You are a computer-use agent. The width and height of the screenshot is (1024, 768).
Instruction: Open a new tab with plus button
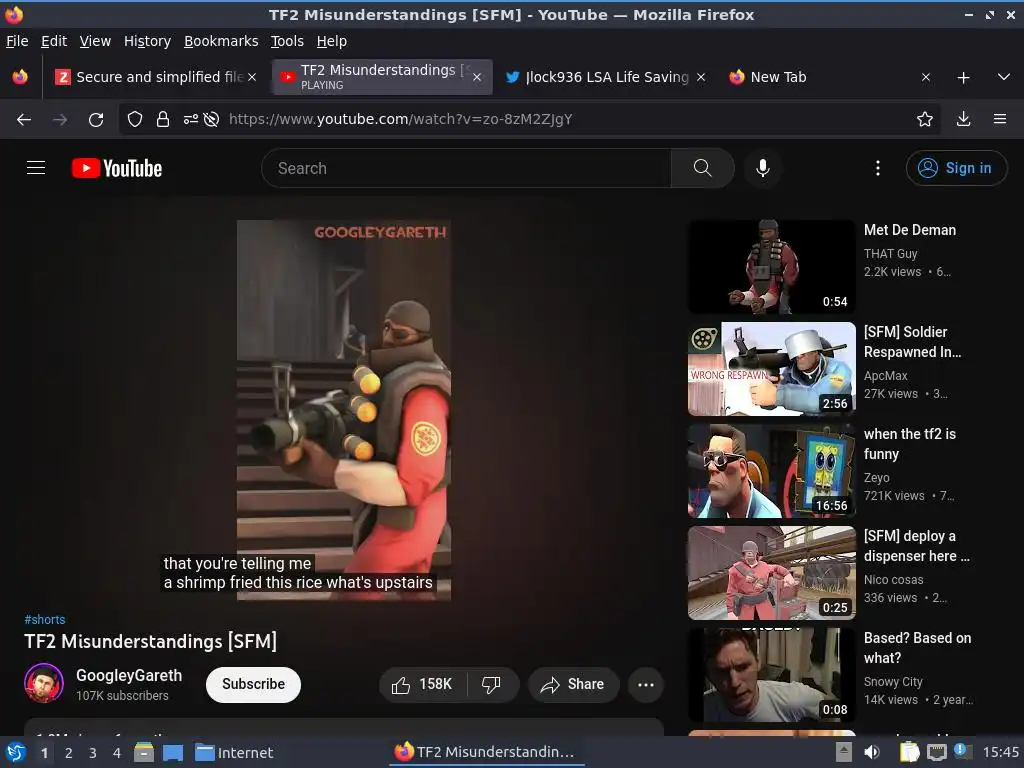963,78
